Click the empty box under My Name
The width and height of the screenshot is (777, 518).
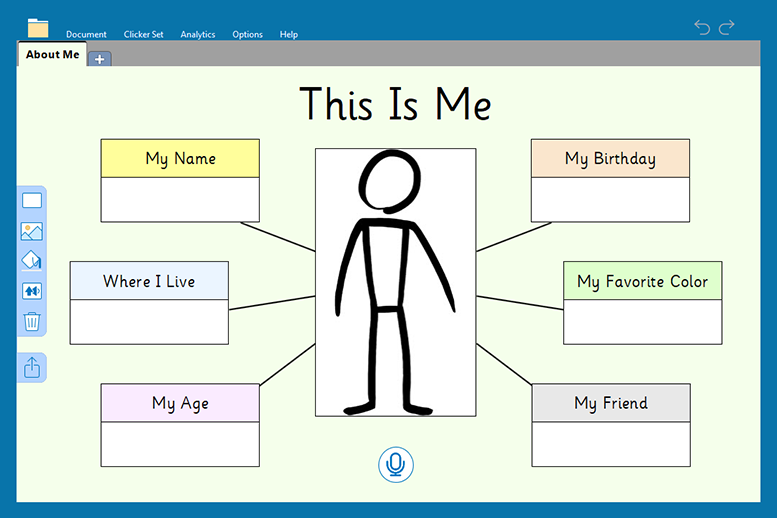point(180,199)
